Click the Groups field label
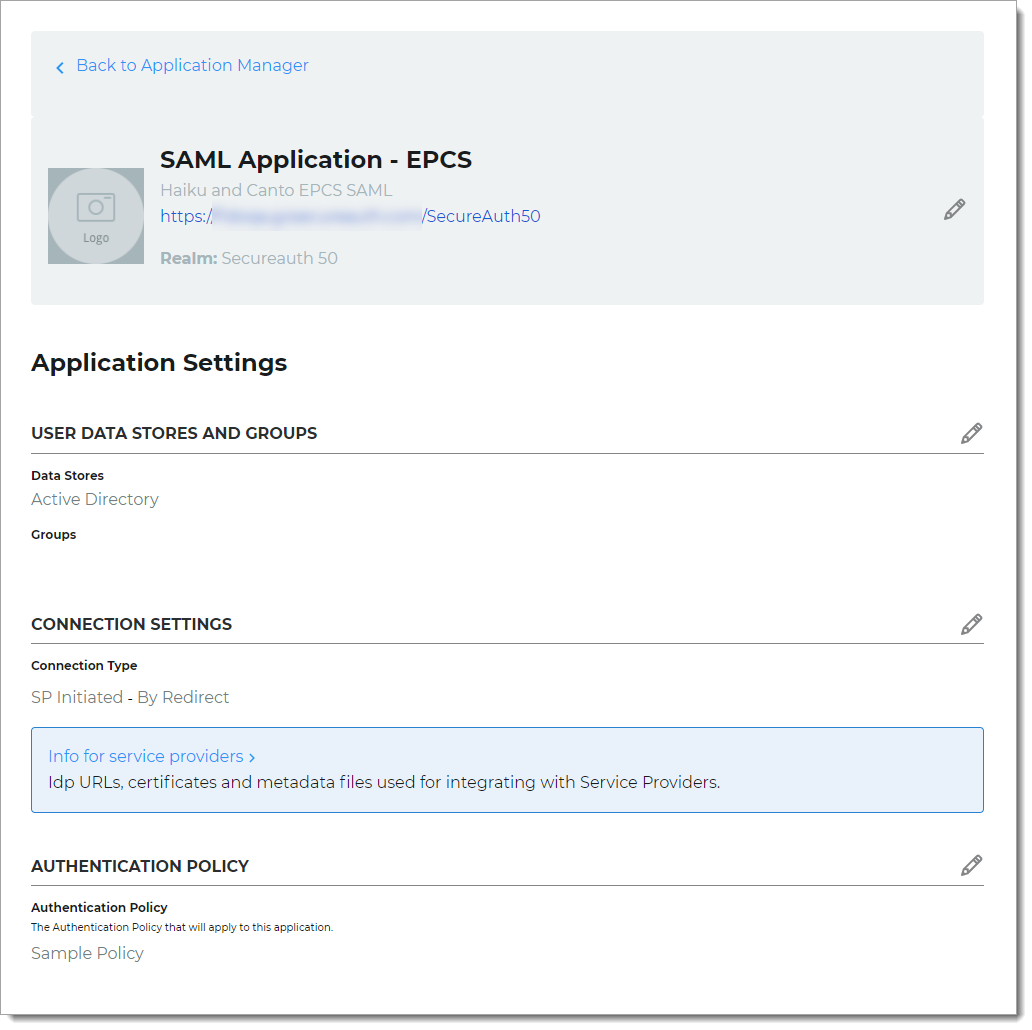The width and height of the screenshot is (1032, 1030). 53,534
